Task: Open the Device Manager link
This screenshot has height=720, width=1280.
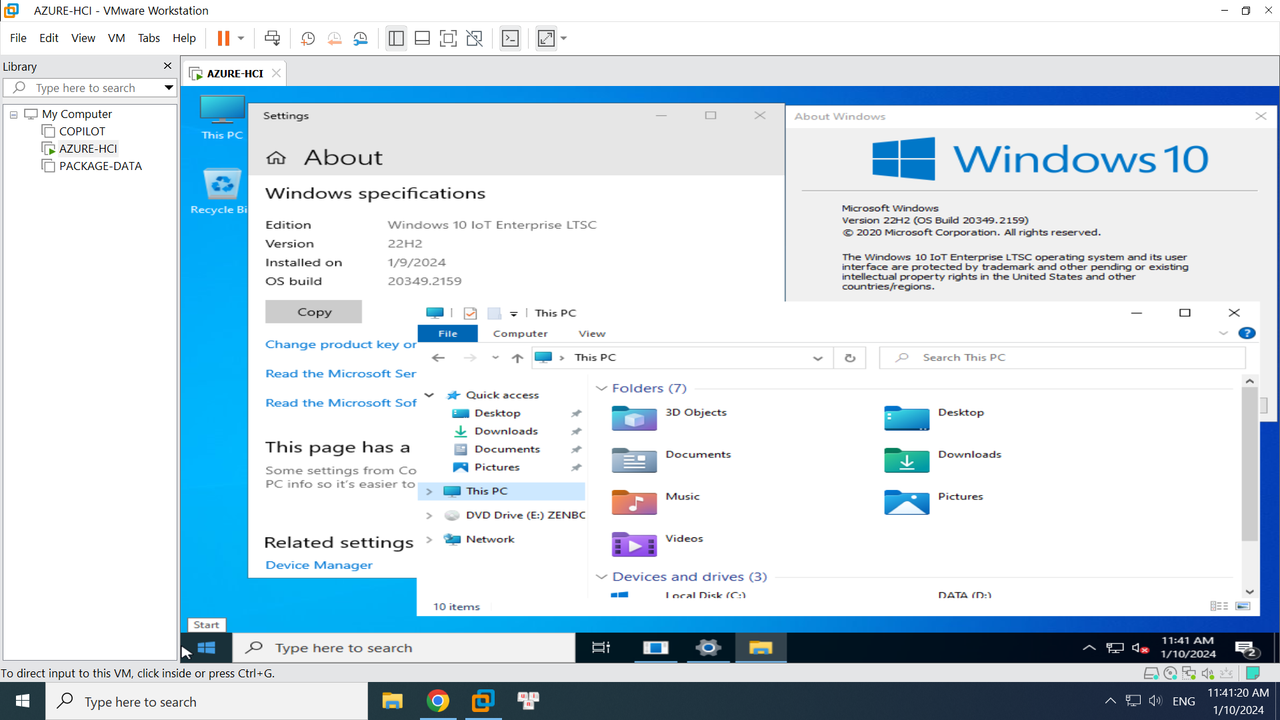Action: (x=319, y=565)
